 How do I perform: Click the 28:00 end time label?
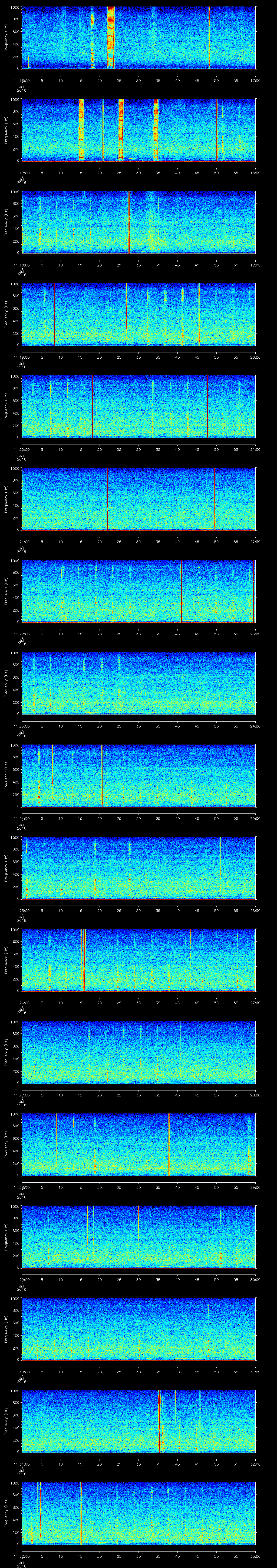pos(255,1095)
